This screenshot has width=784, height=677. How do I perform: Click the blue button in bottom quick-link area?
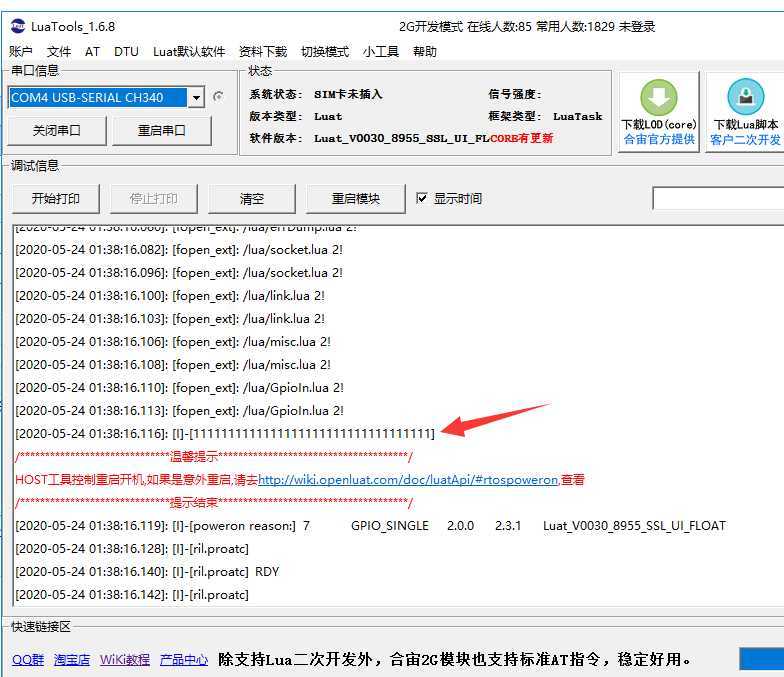click(x=762, y=658)
